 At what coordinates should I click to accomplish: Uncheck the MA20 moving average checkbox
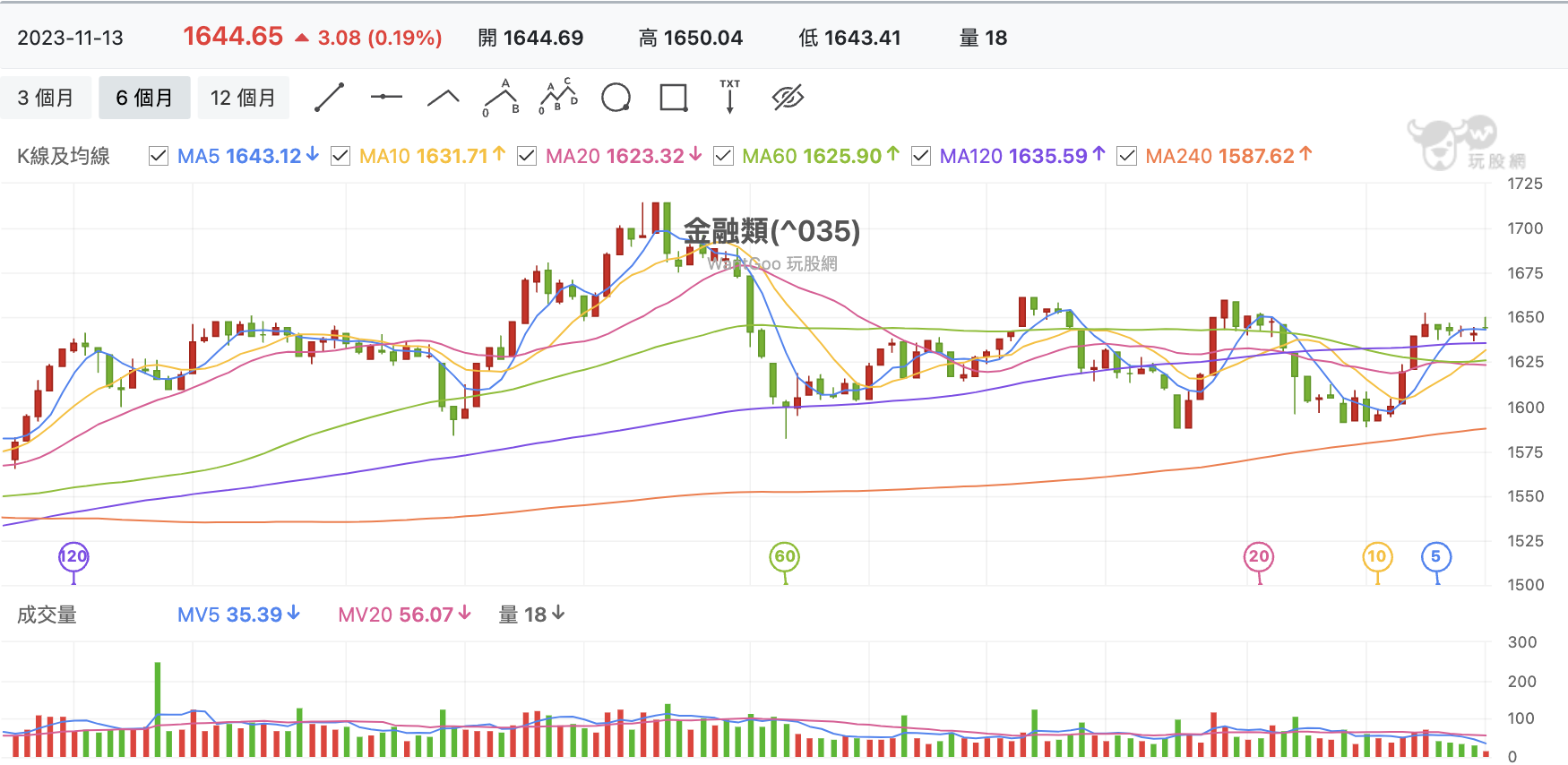pos(527,156)
